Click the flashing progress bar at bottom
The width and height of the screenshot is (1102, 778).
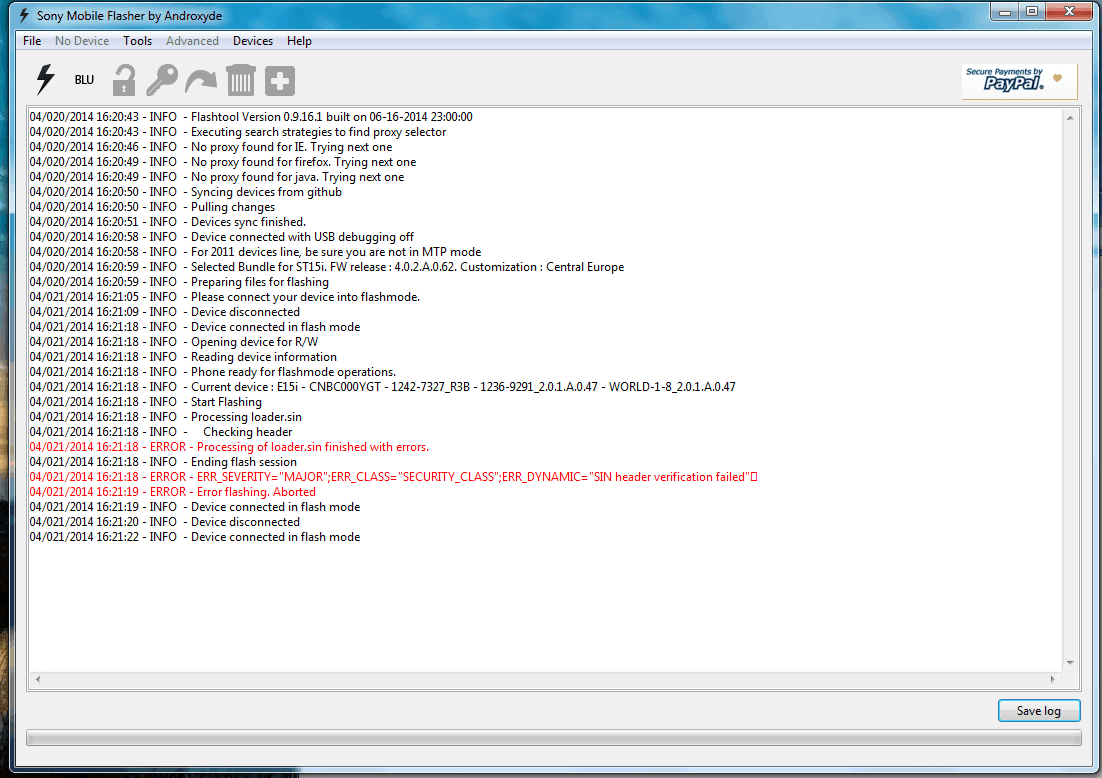click(554, 737)
